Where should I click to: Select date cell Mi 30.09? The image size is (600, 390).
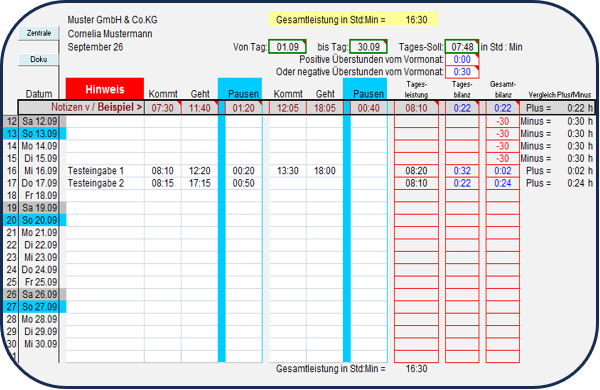click(x=39, y=344)
